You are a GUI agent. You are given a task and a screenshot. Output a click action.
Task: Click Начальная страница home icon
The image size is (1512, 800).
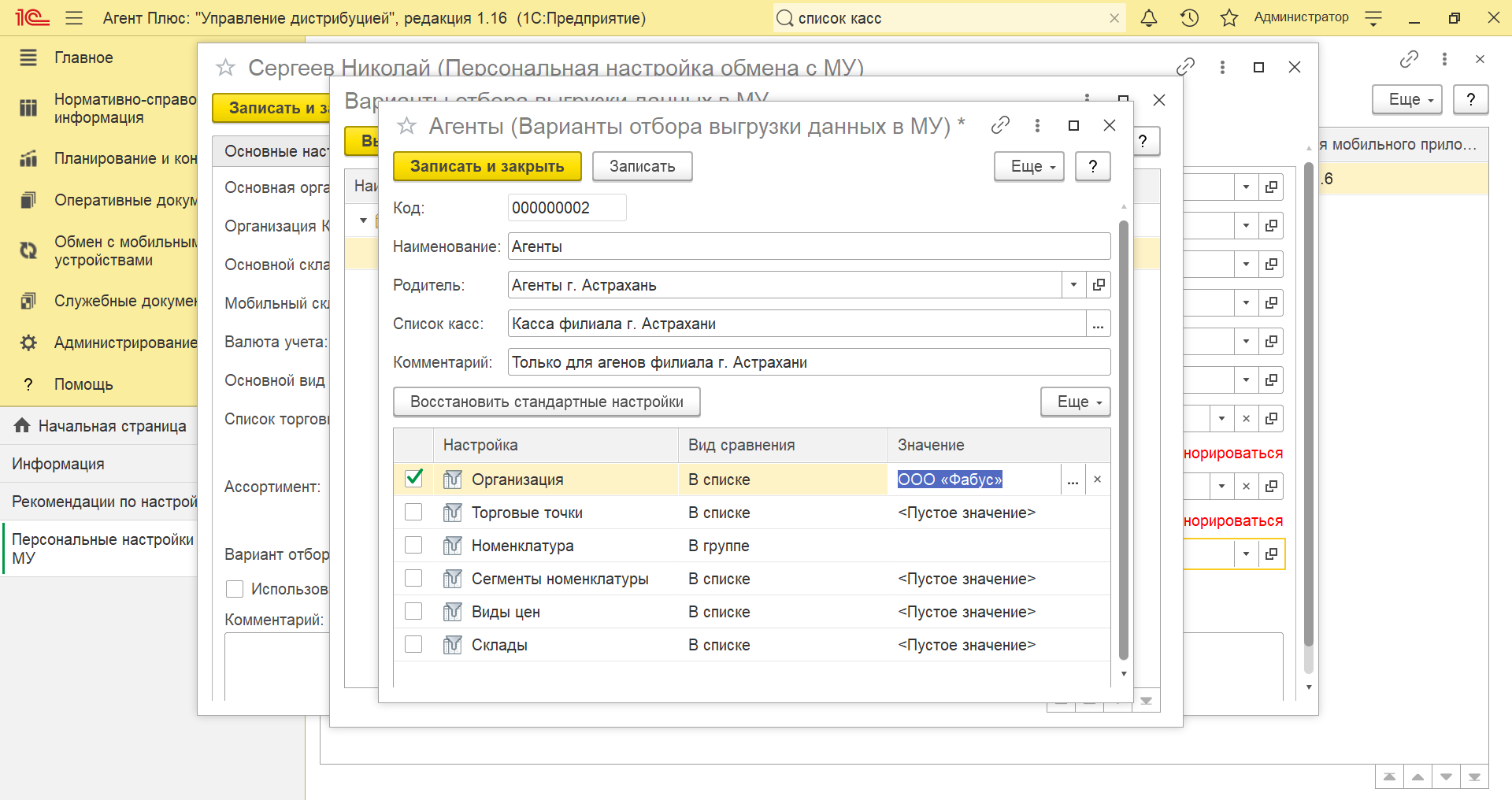coord(22,425)
